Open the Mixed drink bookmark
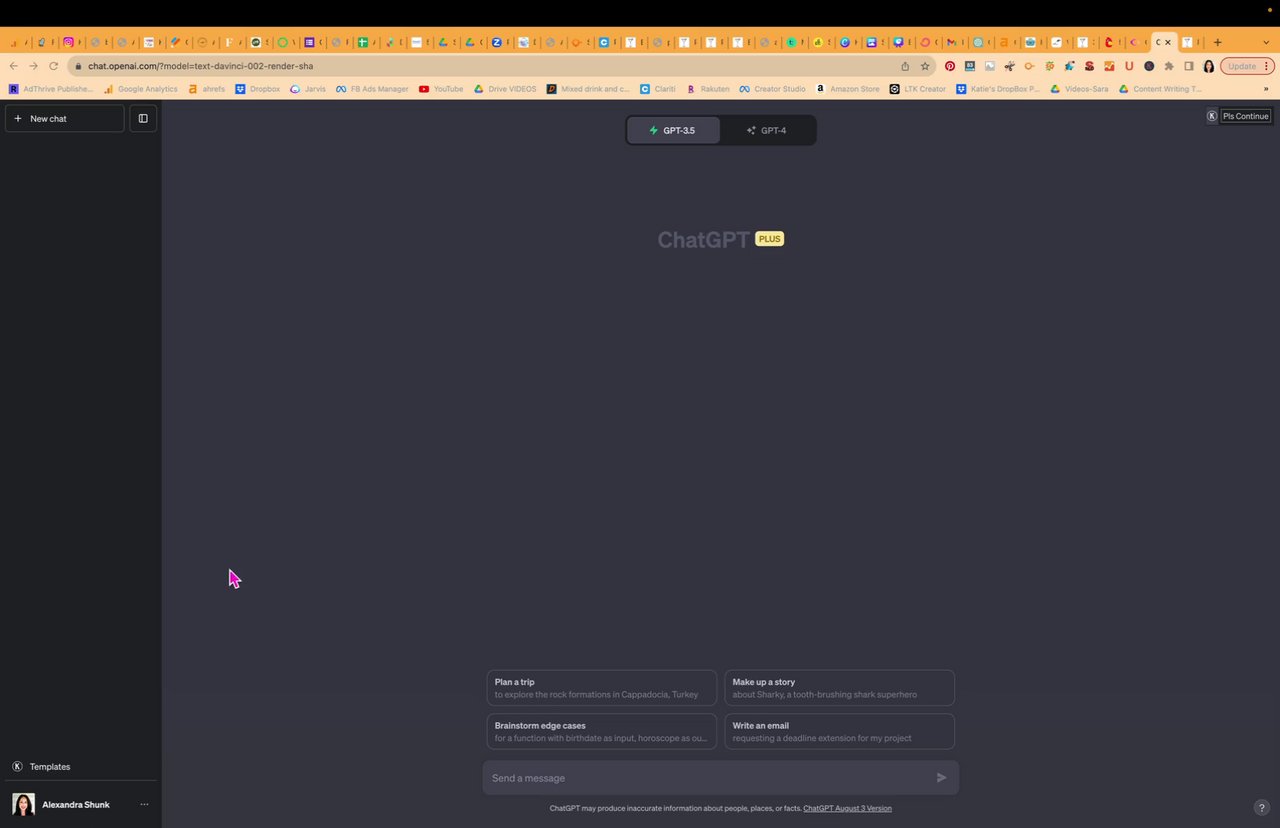 (588, 89)
